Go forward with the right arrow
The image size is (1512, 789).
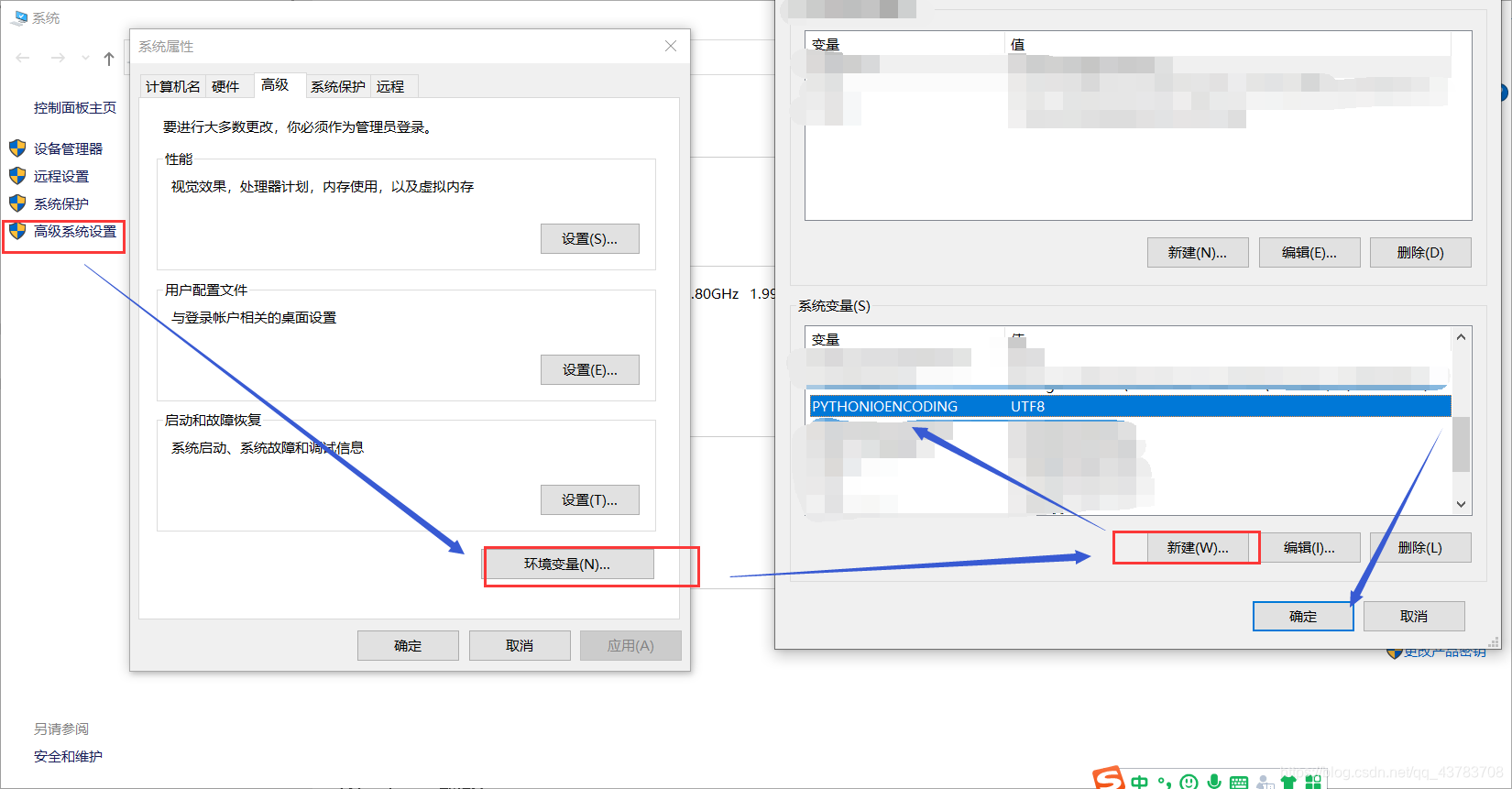58,58
